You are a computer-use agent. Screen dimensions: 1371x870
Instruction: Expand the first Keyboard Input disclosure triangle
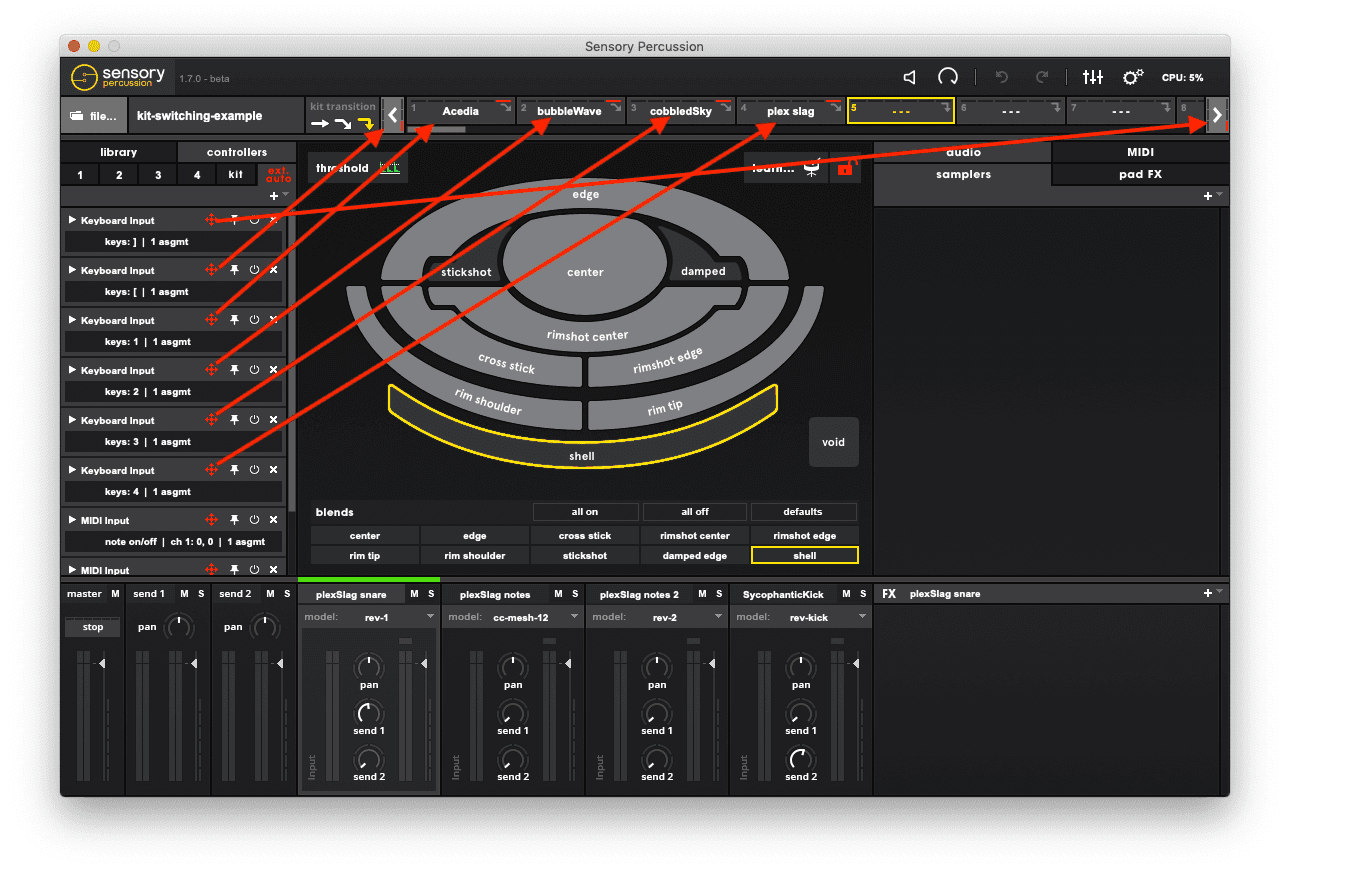pos(71,220)
